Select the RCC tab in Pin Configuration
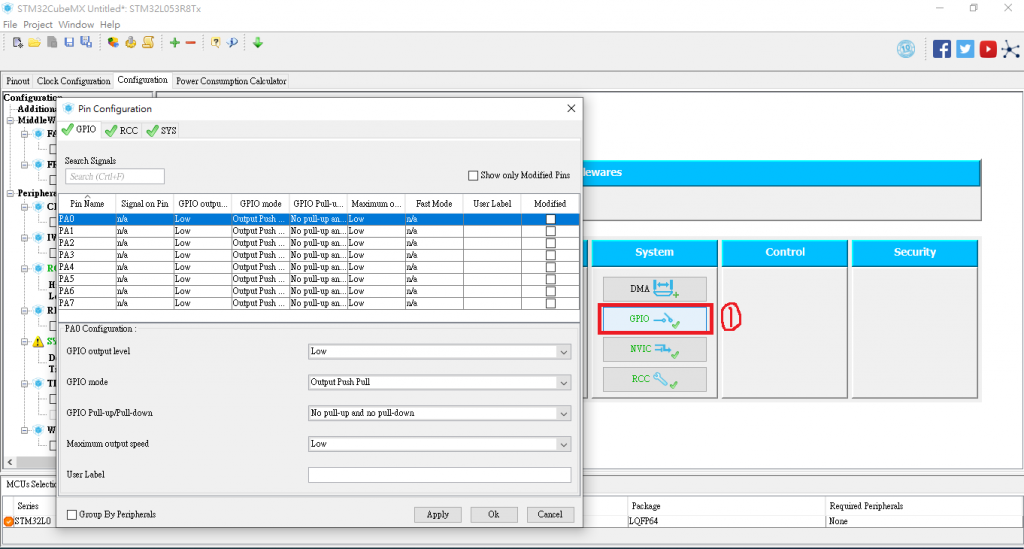Viewport: 1024px width, 549px height. click(121, 131)
